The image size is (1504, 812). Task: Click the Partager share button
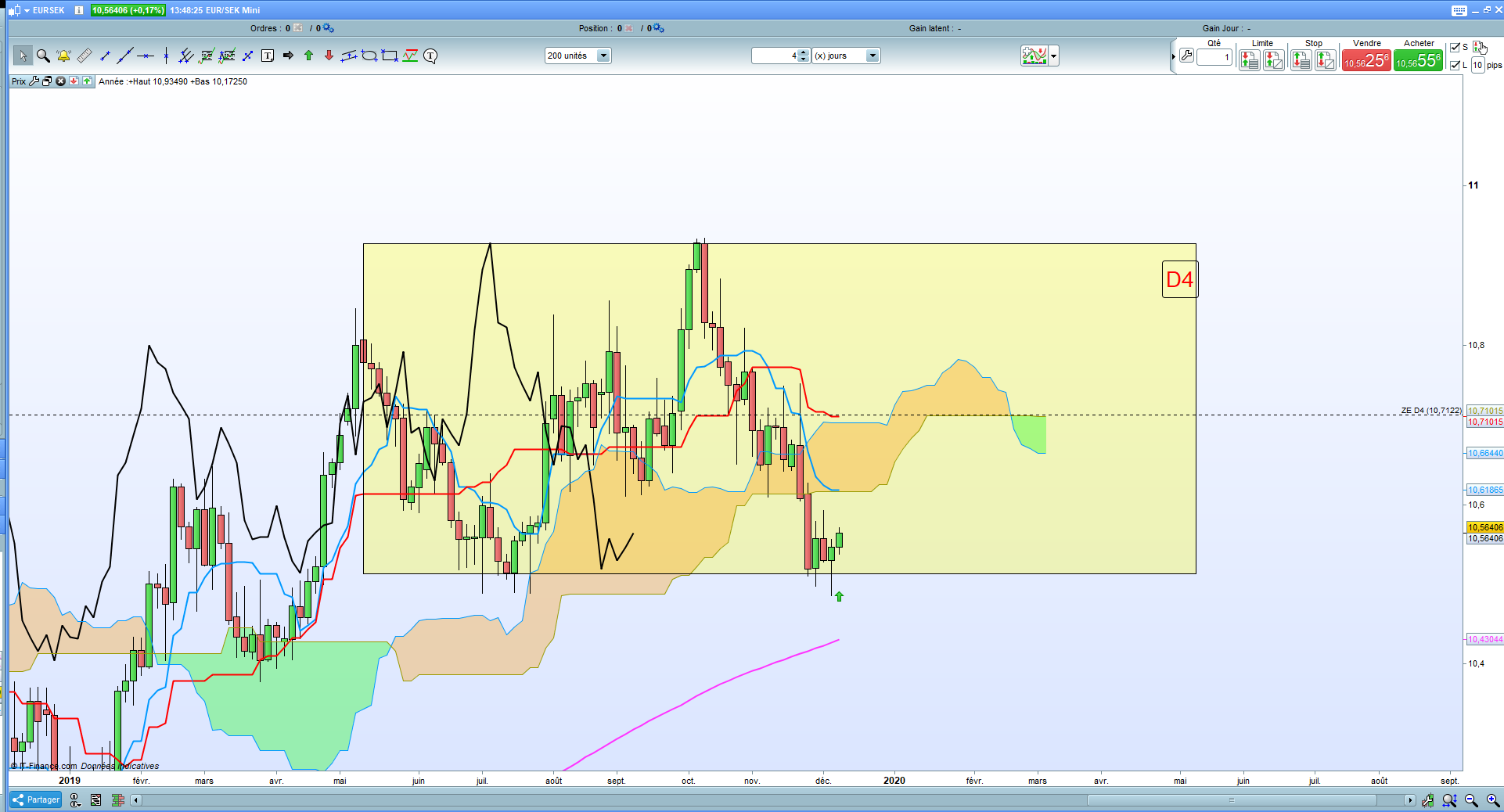point(36,799)
